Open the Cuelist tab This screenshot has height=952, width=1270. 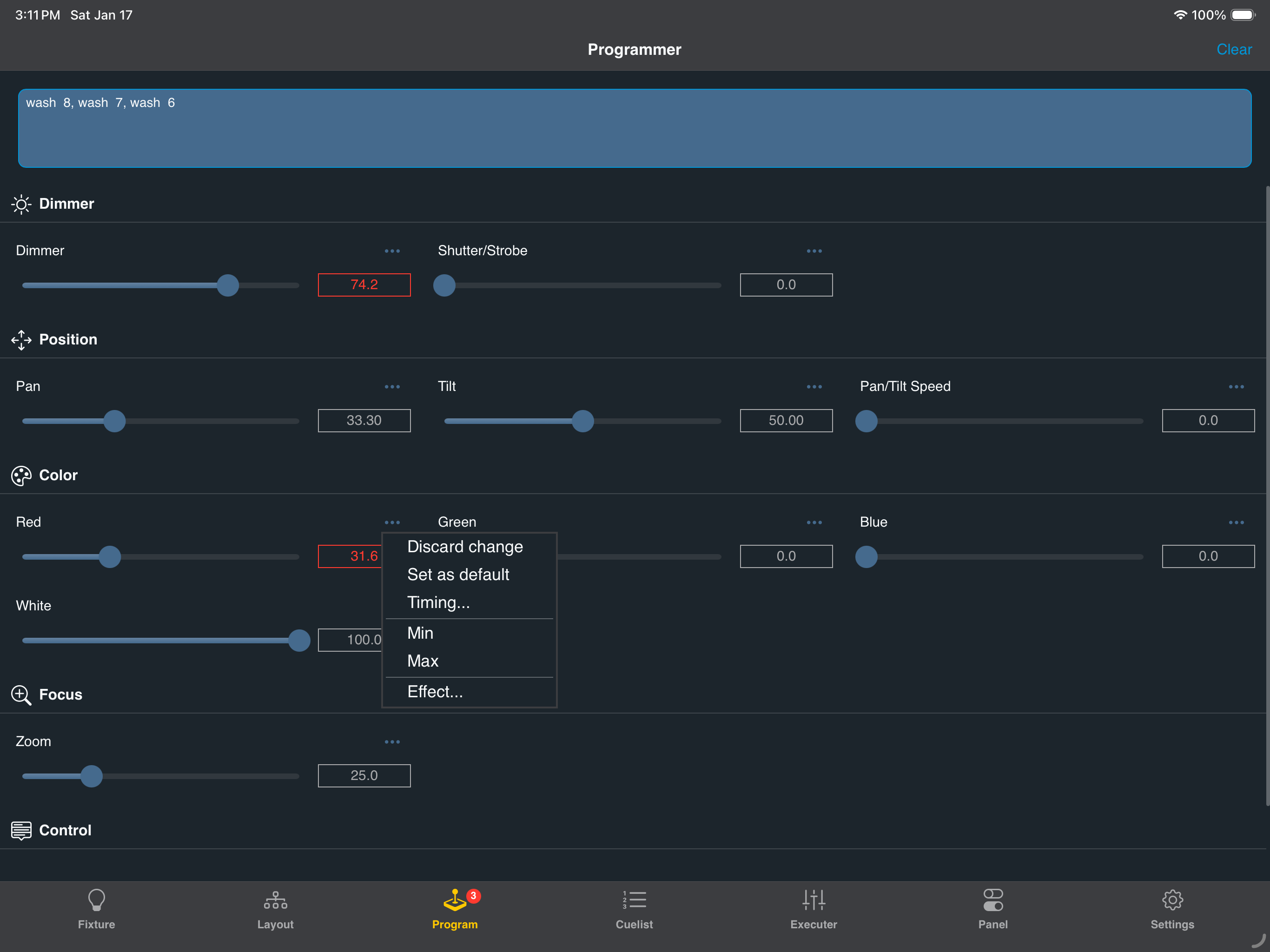pyautogui.click(x=635, y=910)
